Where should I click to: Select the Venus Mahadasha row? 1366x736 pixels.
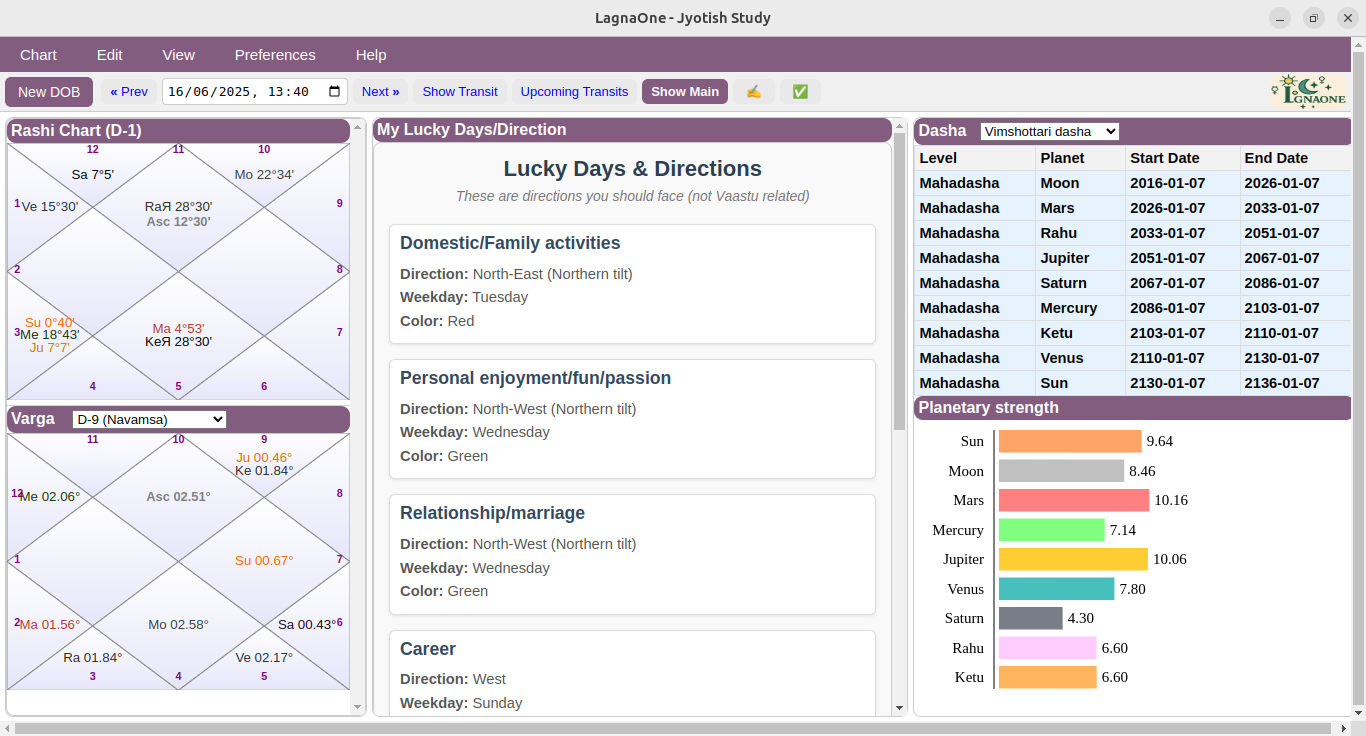(x=1132, y=358)
